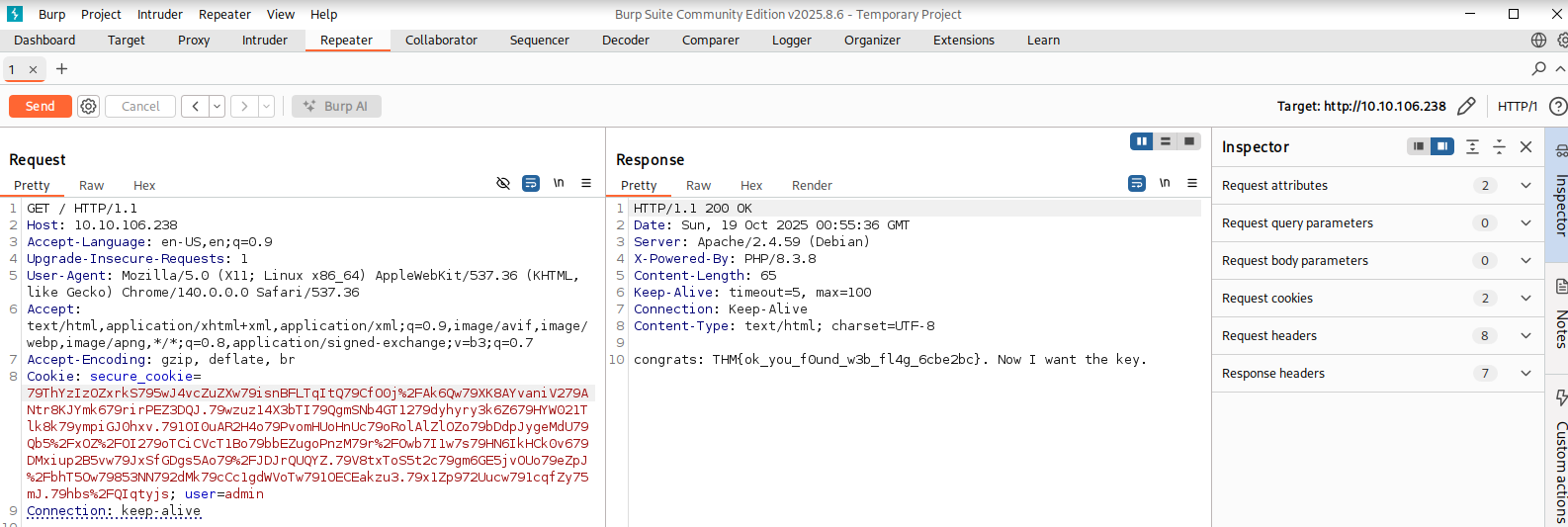The height and width of the screenshot is (527, 1568).
Task: Open the Repeater help question icon
Action: pos(1557,106)
